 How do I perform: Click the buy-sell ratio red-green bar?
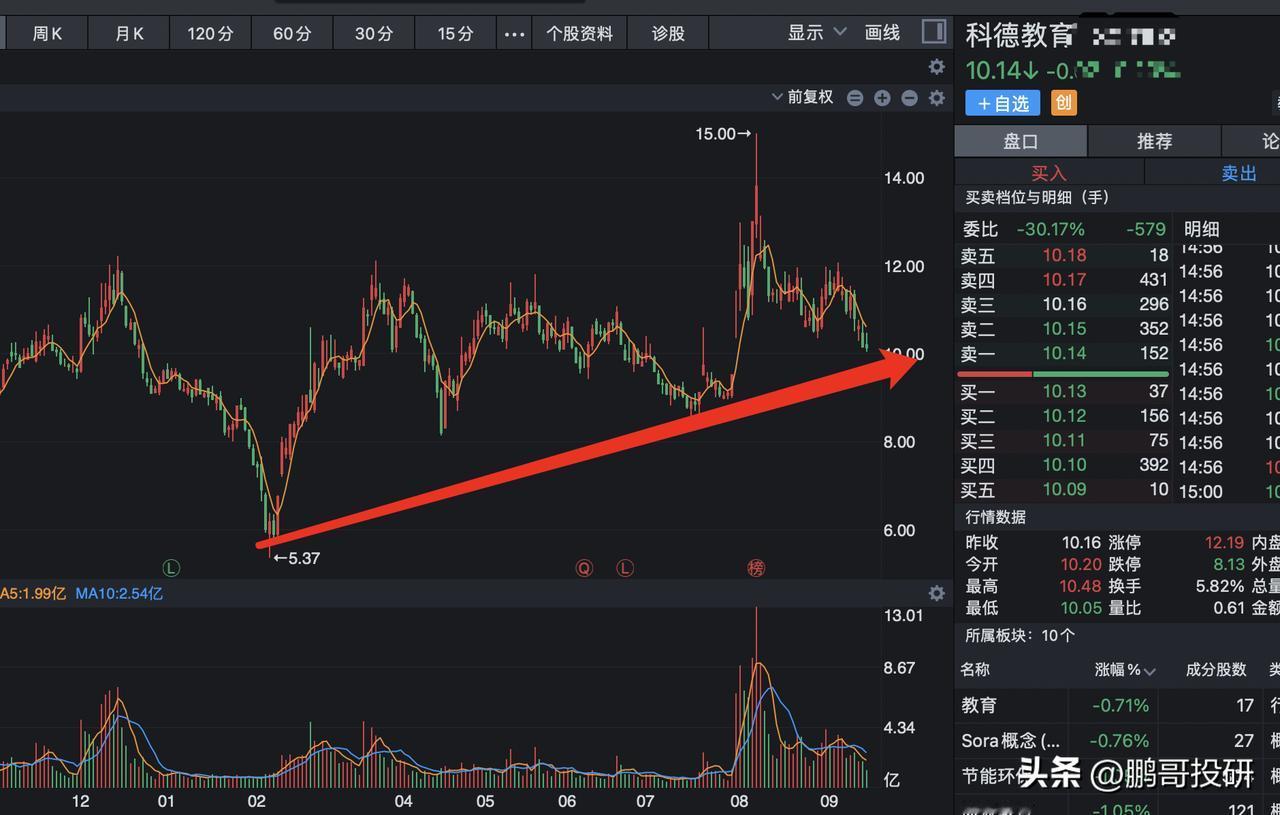[1062, 374]
